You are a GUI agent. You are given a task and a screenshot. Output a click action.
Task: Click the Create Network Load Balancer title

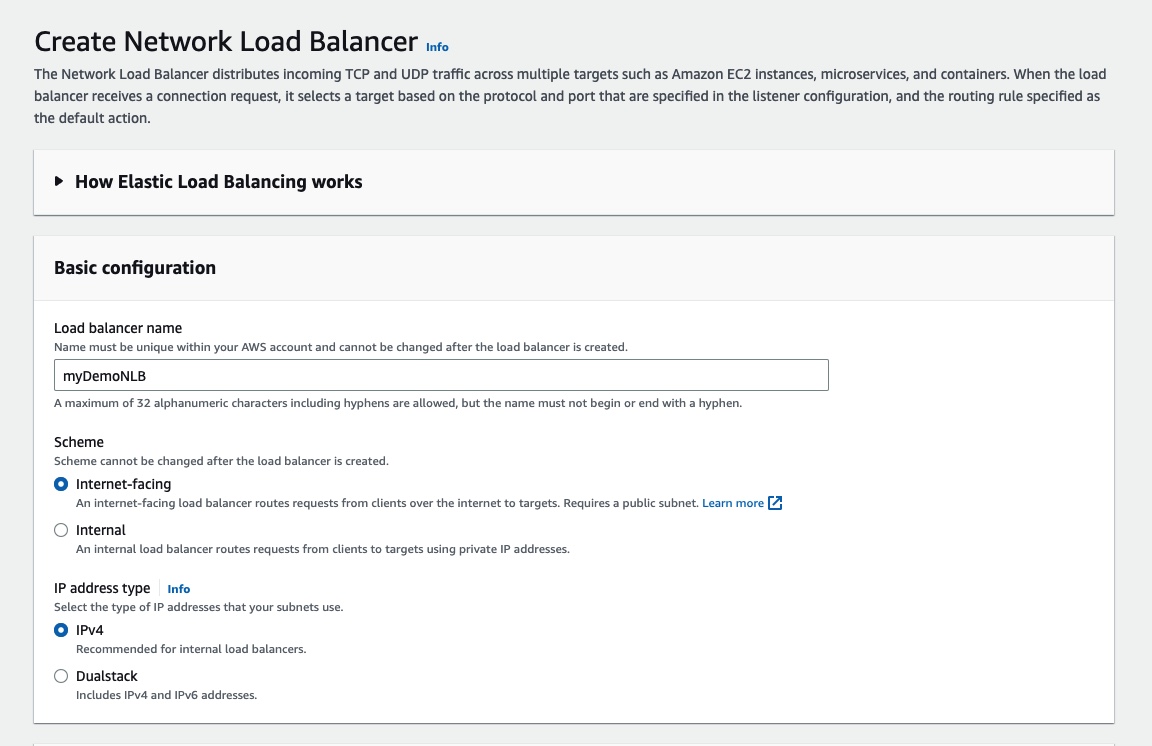point(226,41)
